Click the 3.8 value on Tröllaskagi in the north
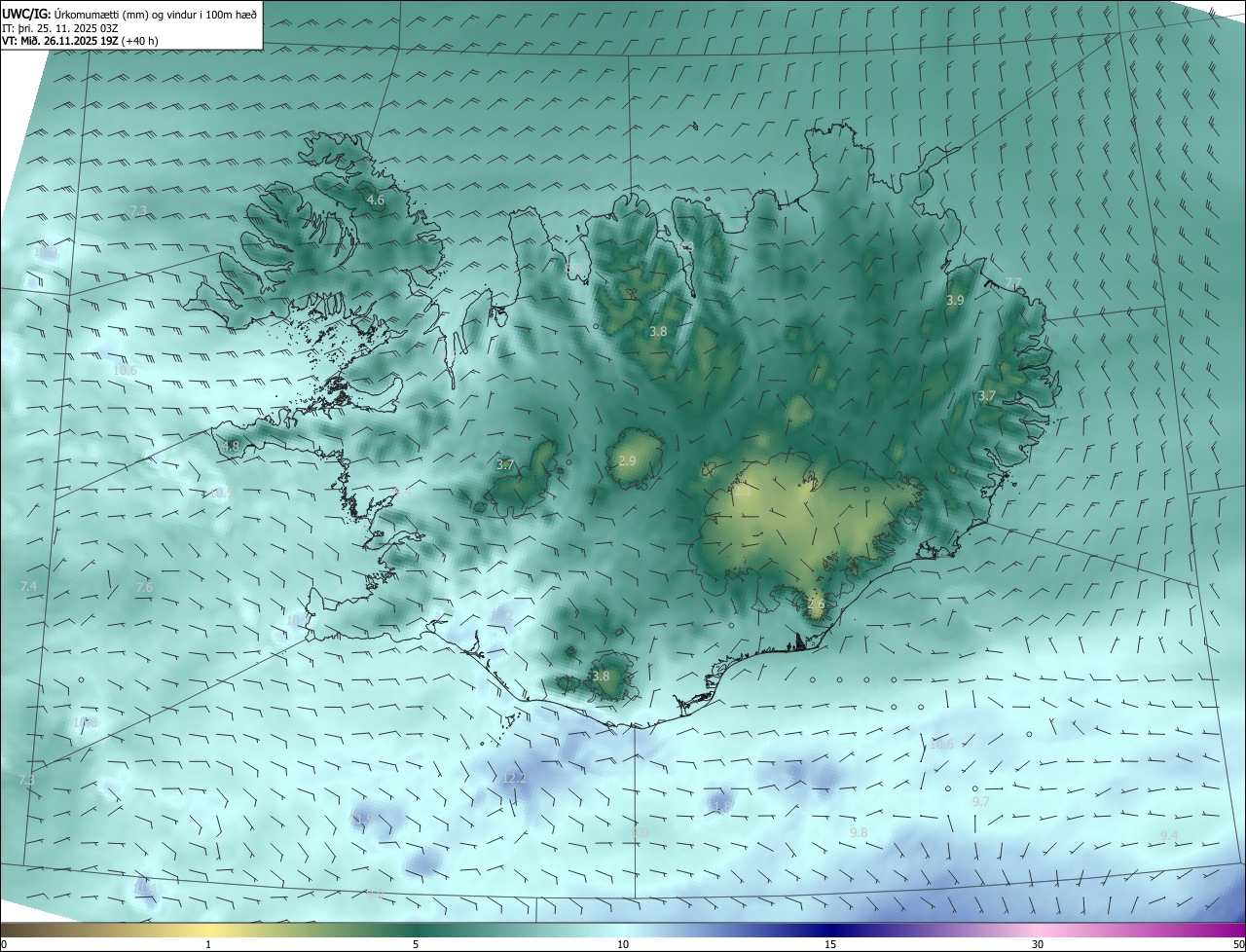This screenshot has height=952, width=1246. (x=658, y=332)
